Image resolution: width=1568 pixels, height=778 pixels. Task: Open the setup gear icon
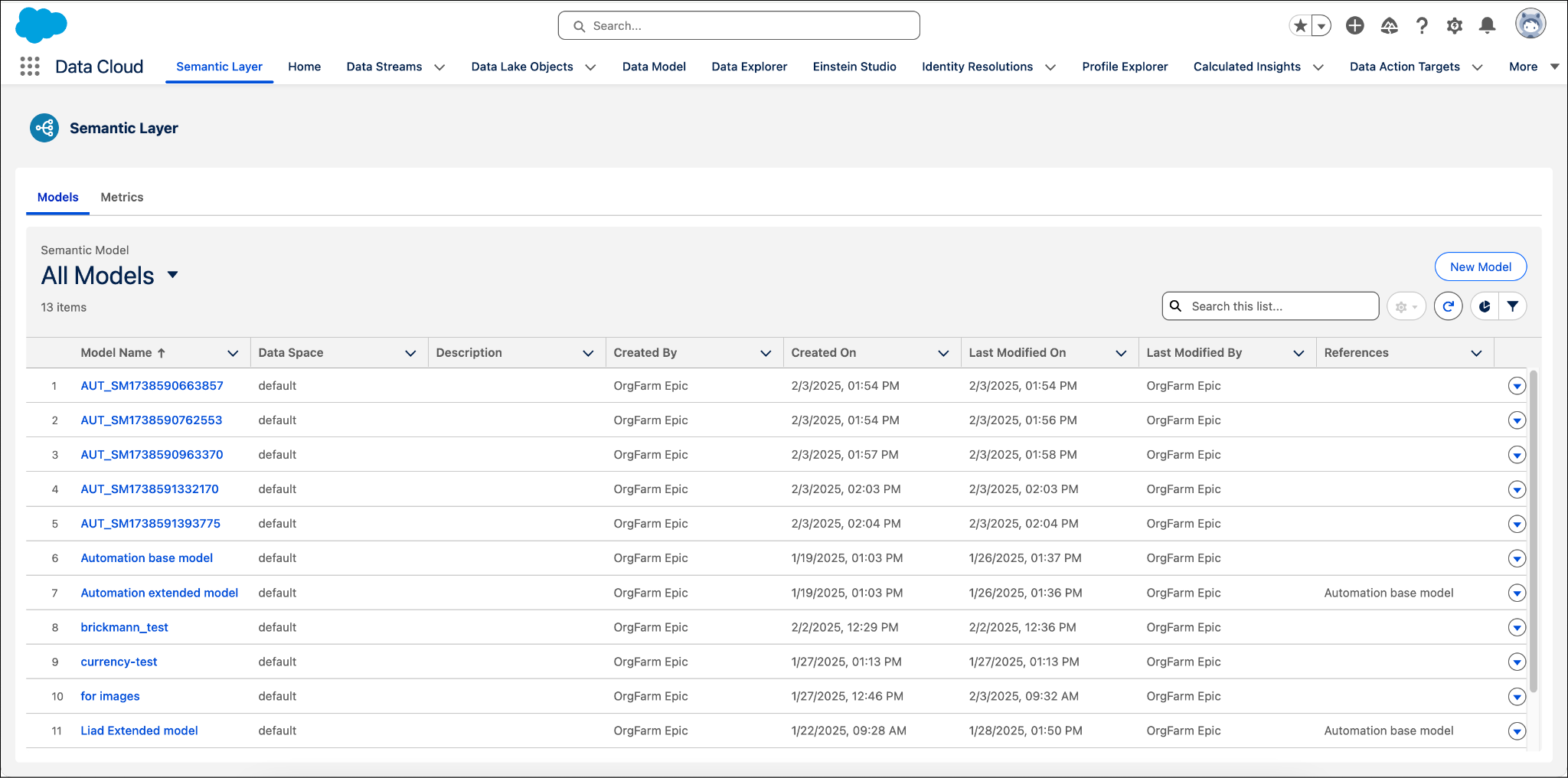pos(1455,26)
